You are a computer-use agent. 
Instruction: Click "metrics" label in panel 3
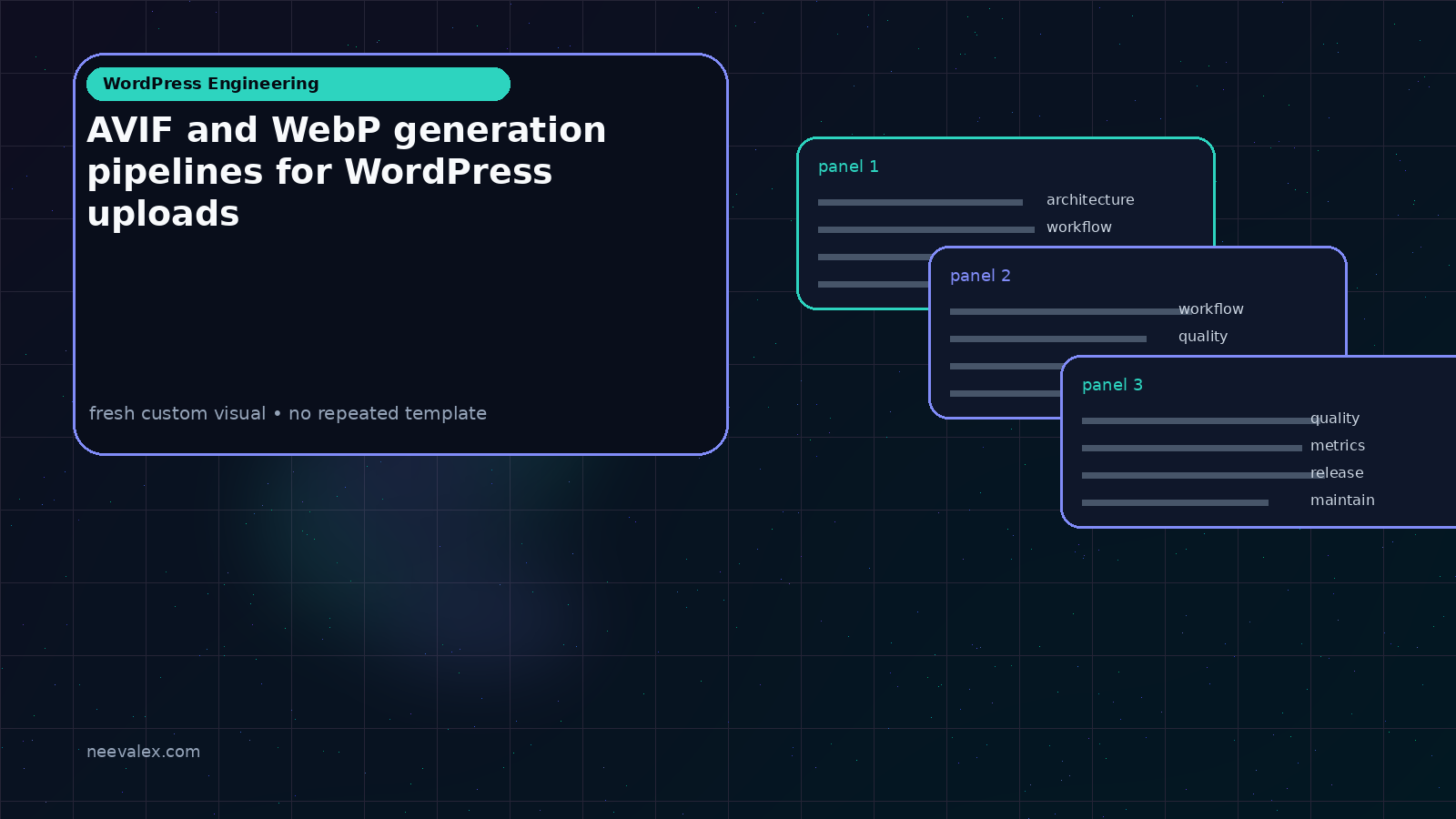(1338, 446)
